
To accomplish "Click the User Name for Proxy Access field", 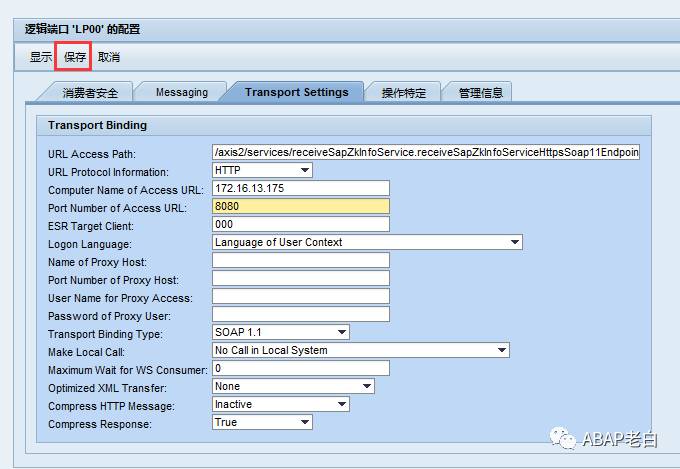I will point(301,296).
